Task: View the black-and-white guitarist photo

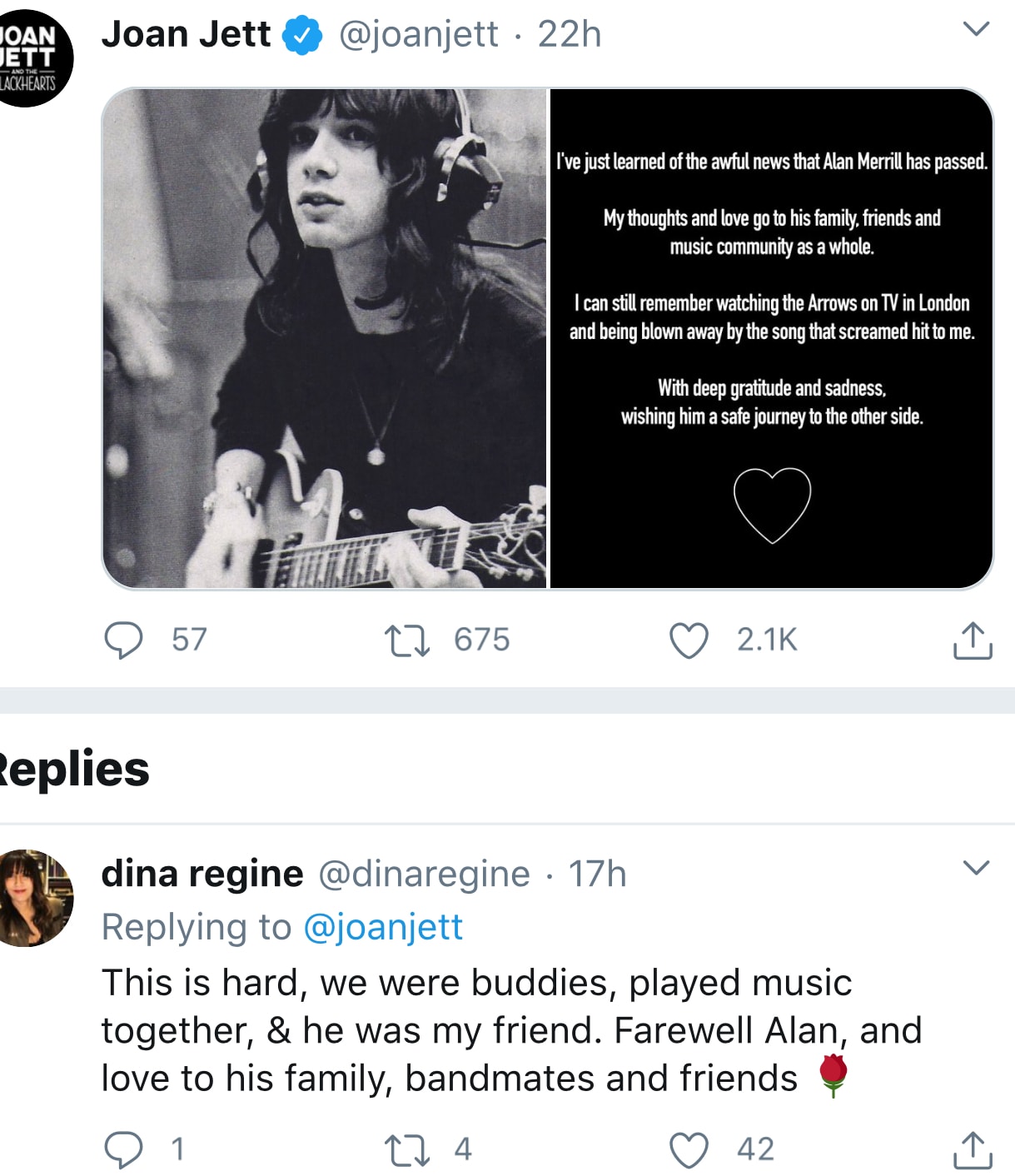Action: pos(325,338)
